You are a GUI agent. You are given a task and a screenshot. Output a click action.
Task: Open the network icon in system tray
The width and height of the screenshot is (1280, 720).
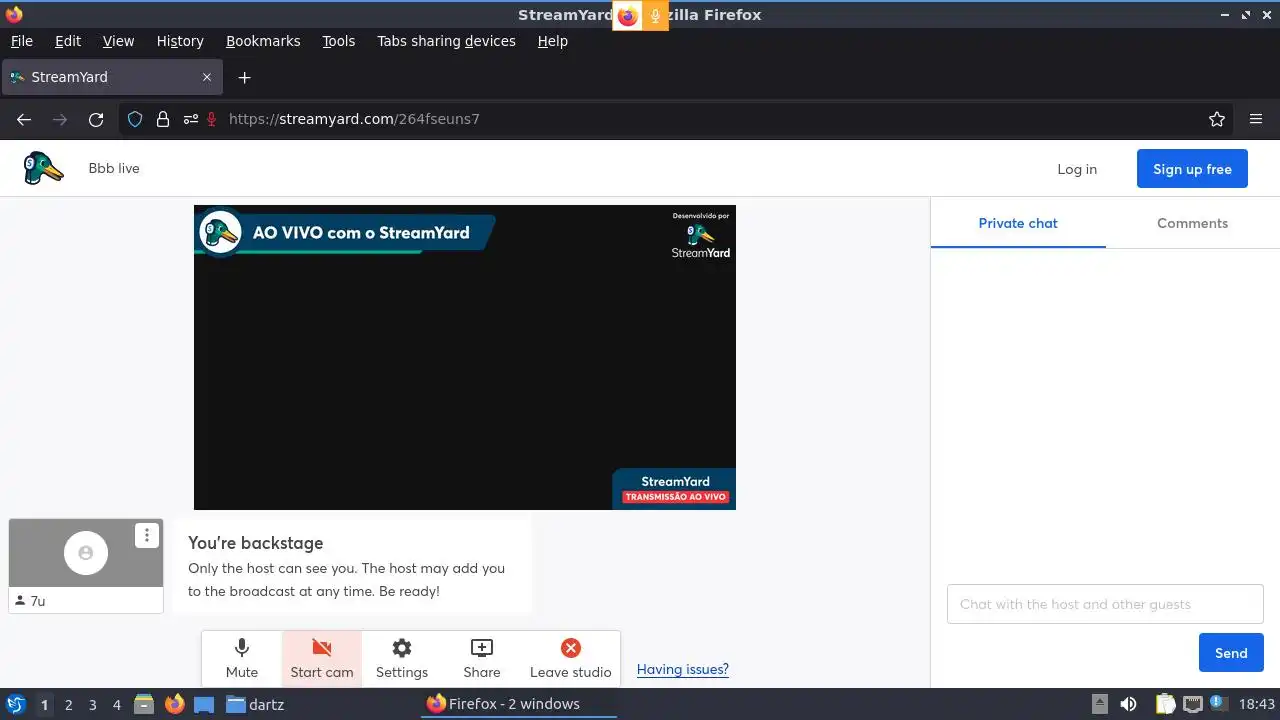pyautogui.click(x=1192, y=704)
